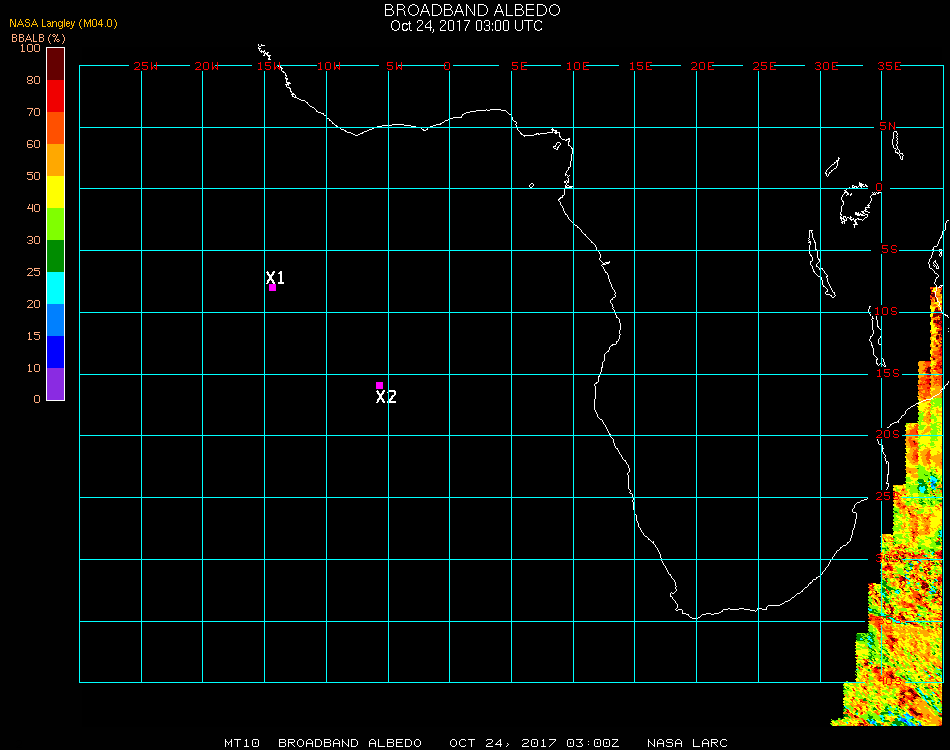This screenshot has height=750, width=950.
Task: Click the 'OCT 24, 2017 03:00Z' footer text
Action: coord(534,743)
